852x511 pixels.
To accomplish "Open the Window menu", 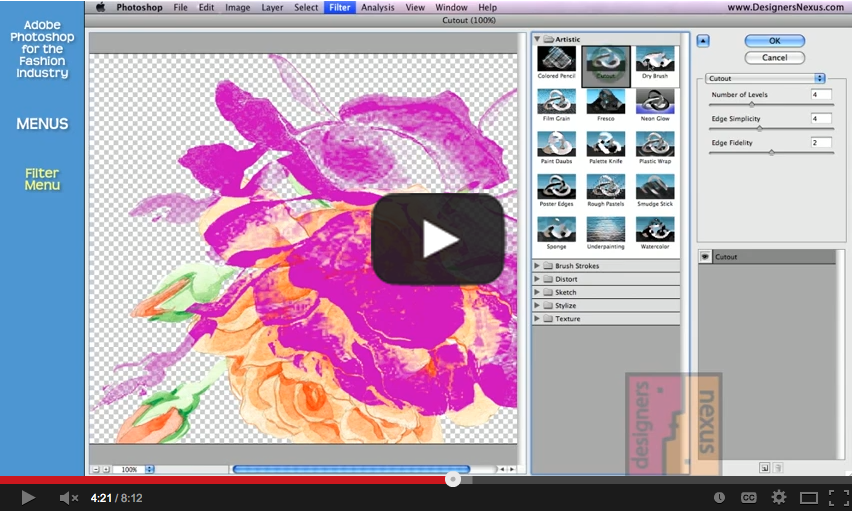I will pyautogui.click(x=451, y=7).
